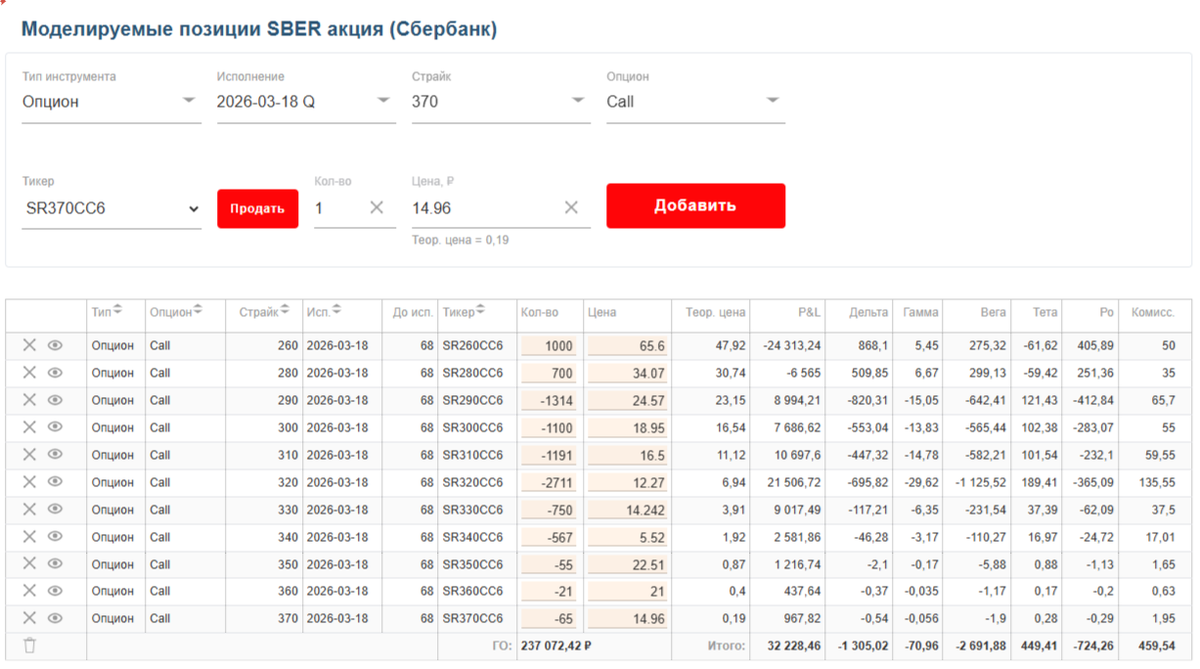
Task: Hide the SR360CC6 position
Action: pyautogui.click(x=55, y=590)
